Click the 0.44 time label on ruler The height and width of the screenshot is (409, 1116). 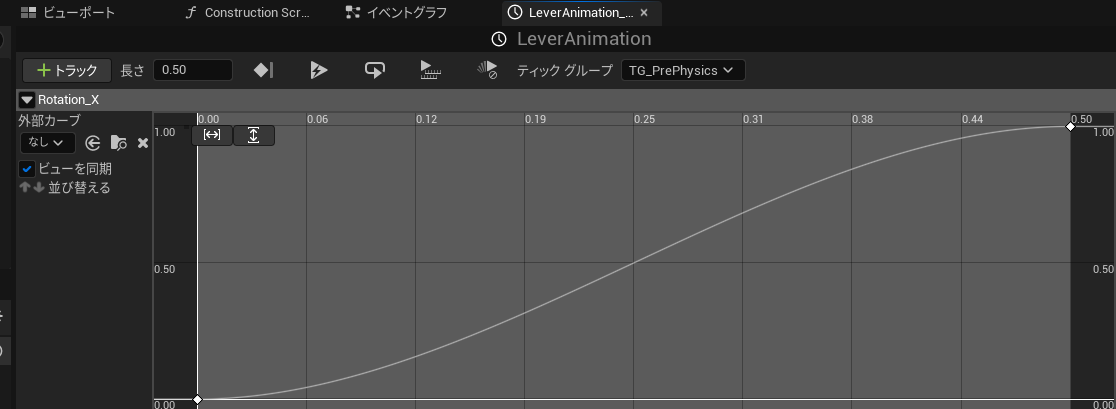point(972,119)
